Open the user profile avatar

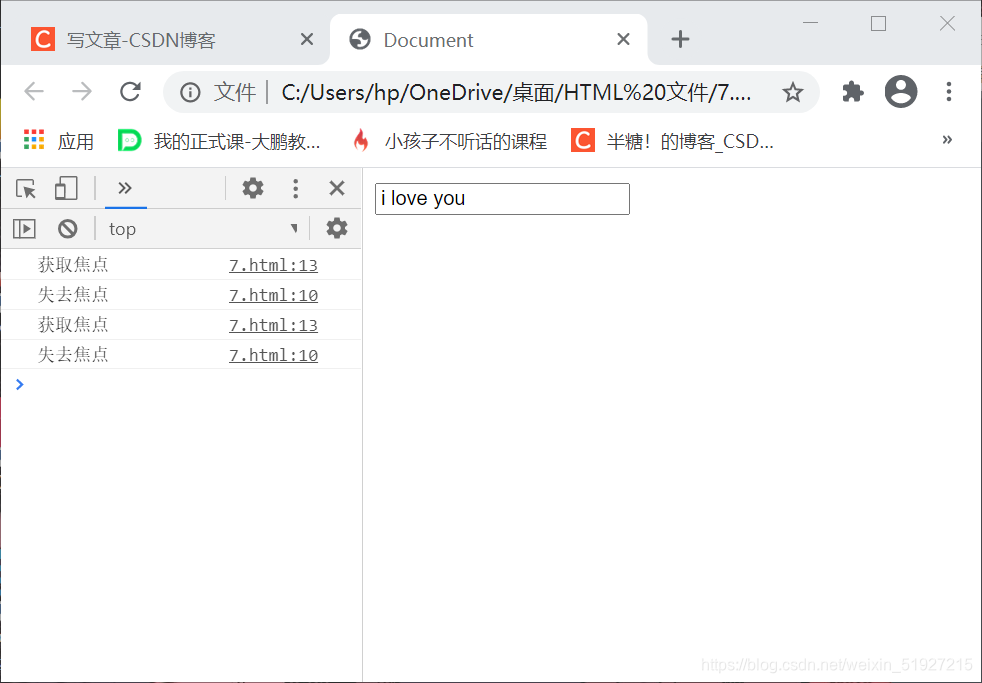coord(901,91)
